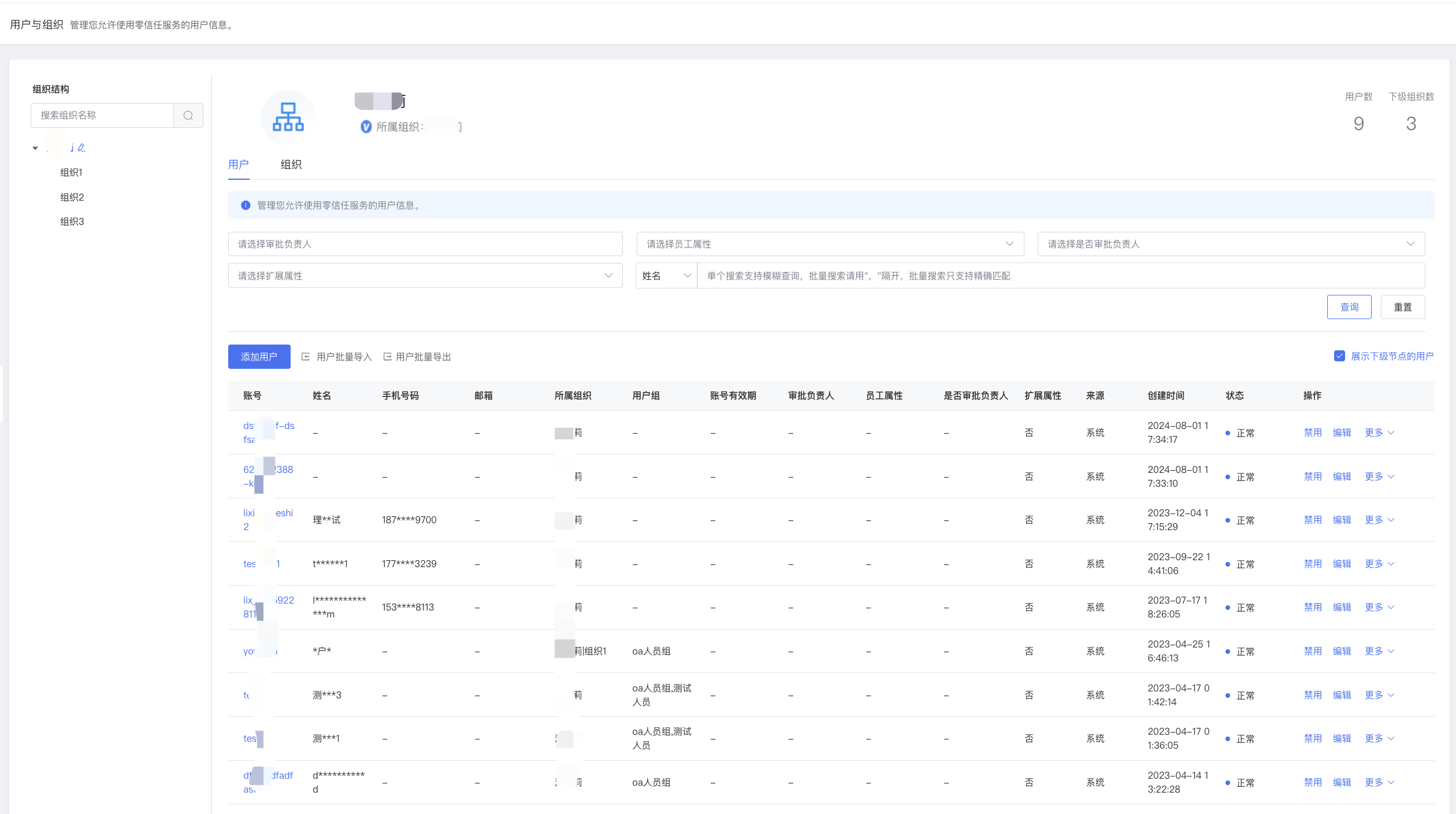
Task: Click 编辑 for the 2023-04-14 row
Action: 1342,782
